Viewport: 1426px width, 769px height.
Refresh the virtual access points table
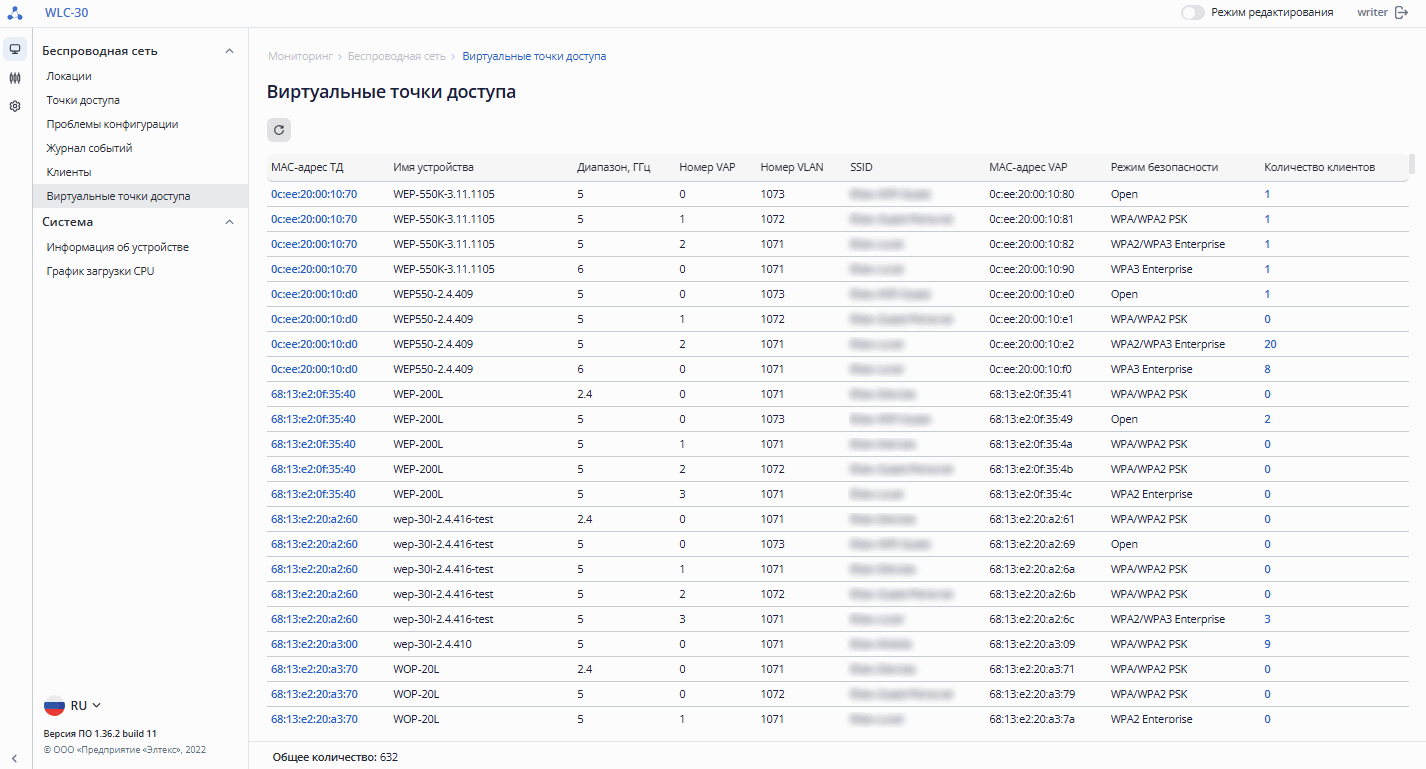(279, 129)
